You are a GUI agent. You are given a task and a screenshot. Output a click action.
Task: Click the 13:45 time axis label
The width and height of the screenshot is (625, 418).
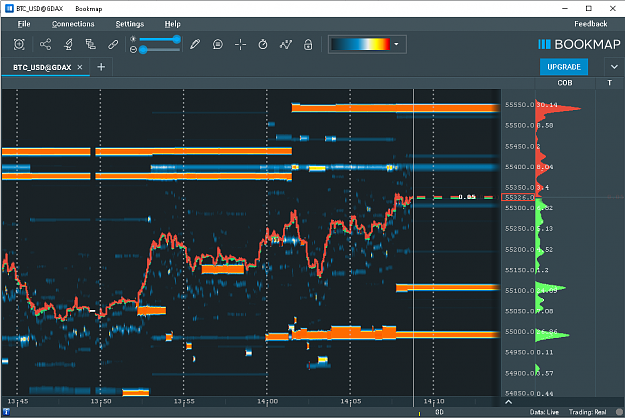(18, 401)
